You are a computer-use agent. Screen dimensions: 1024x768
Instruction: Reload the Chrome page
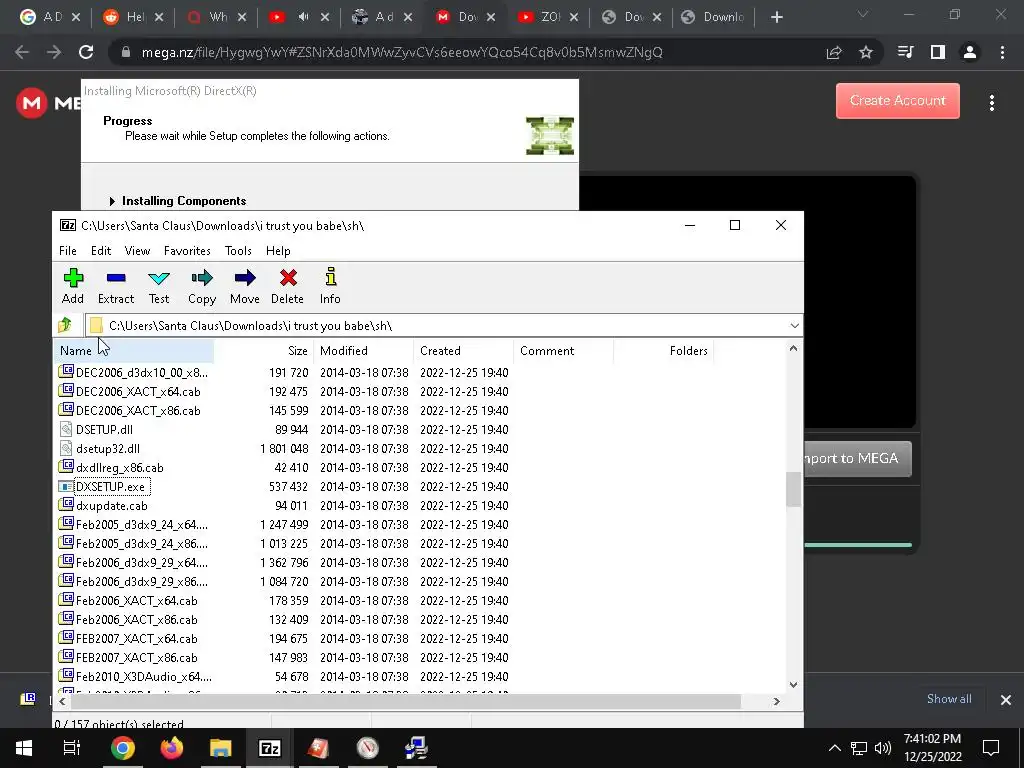tap(86, 52)
